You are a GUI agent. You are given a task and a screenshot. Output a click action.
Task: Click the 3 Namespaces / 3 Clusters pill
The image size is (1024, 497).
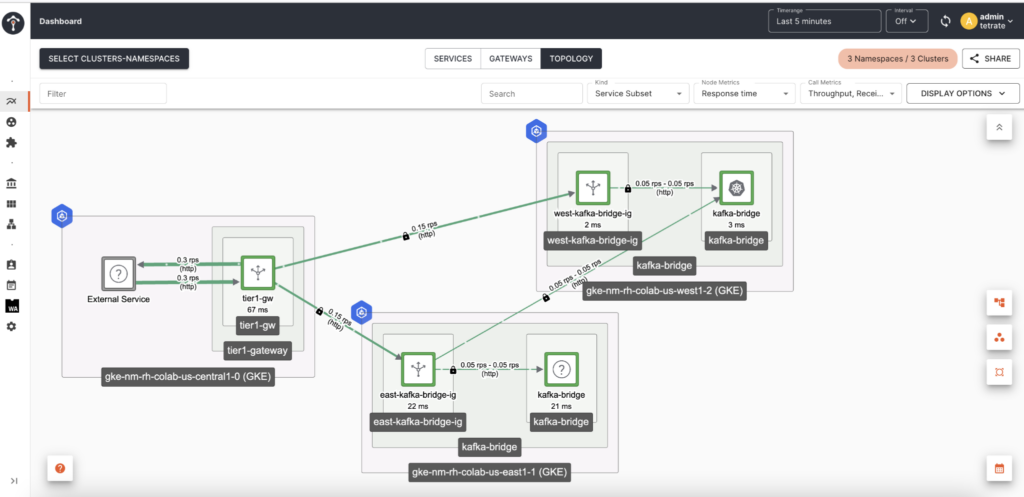(x=897, y=59)
